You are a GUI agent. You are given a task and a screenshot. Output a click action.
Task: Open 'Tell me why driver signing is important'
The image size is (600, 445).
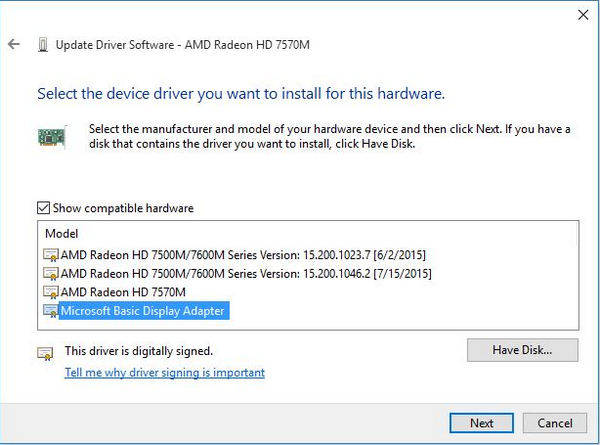tap(165, 372)
